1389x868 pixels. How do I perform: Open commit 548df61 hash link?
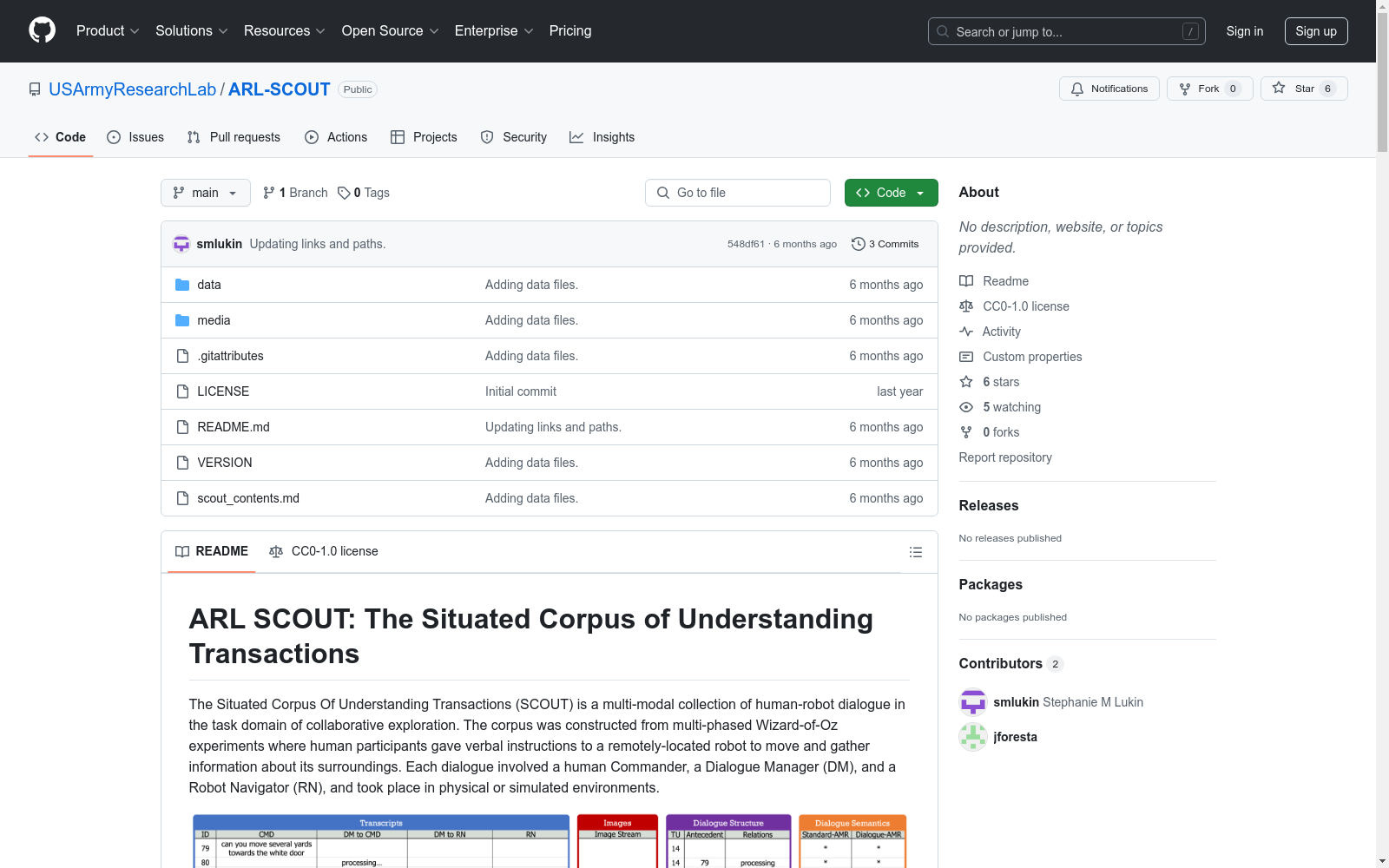pyautogui.click(x=746, y=244)
